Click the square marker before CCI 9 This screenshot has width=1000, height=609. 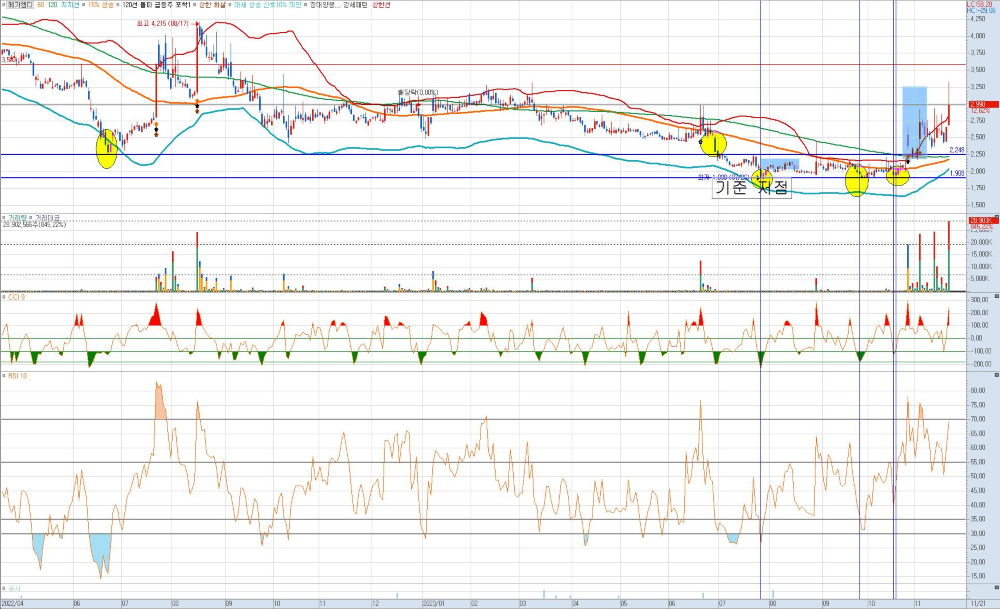4,297
